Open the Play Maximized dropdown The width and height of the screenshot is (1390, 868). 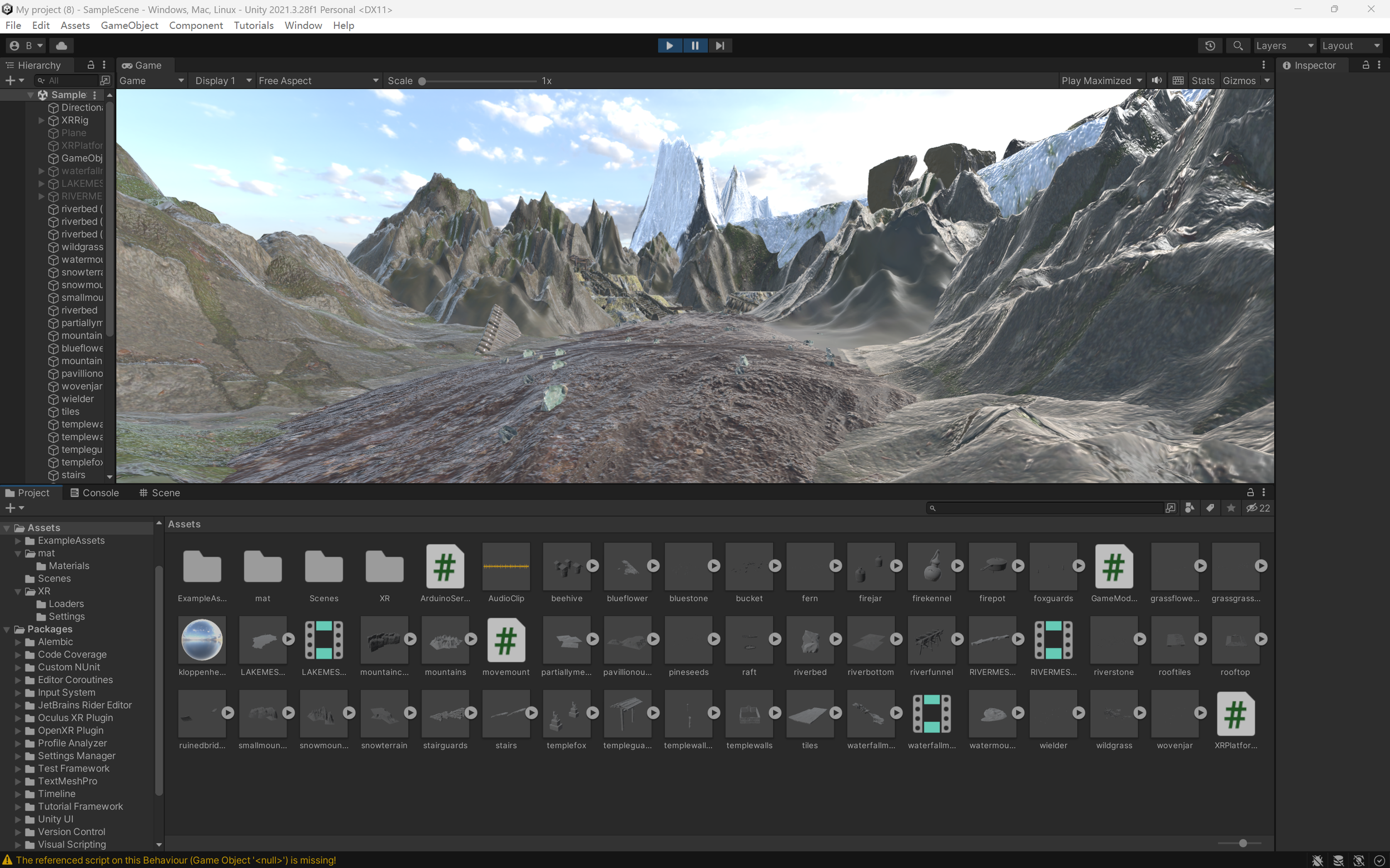click(x=1101, y=81)
